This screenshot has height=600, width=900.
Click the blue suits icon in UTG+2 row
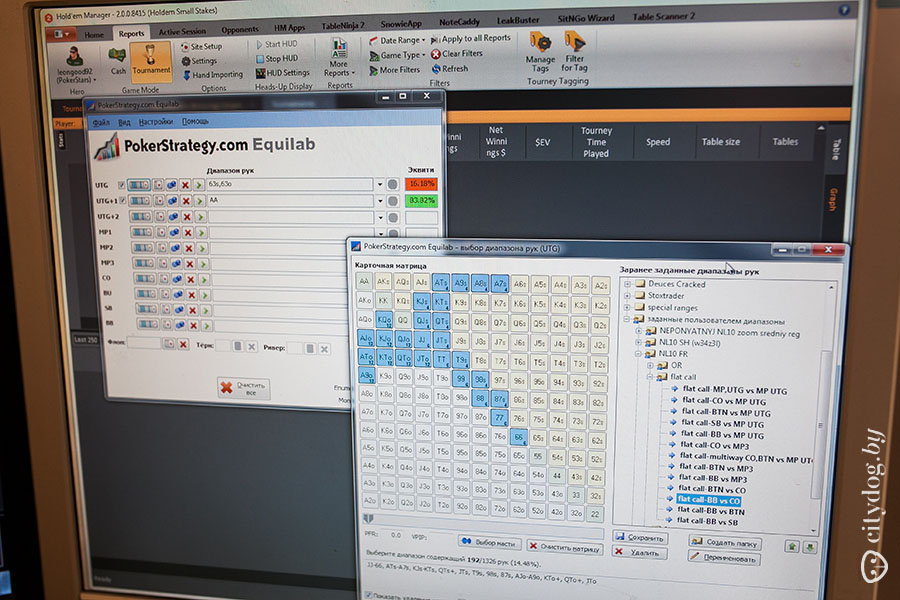(x=173, y=216)
